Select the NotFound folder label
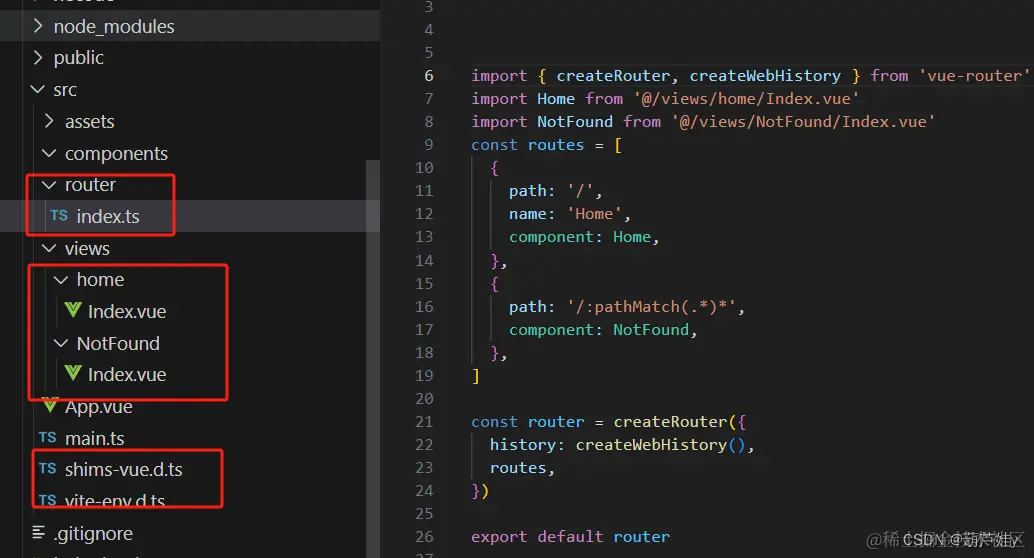The height and width of the screenshot is (558, 1034). (x=118, y=344)
